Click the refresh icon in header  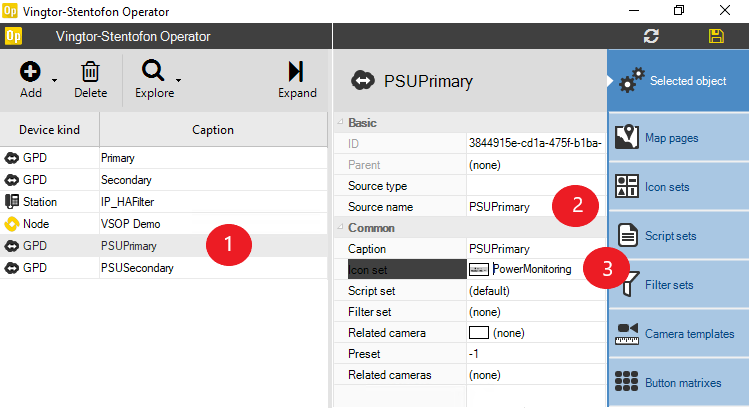(x=652, y=35)
